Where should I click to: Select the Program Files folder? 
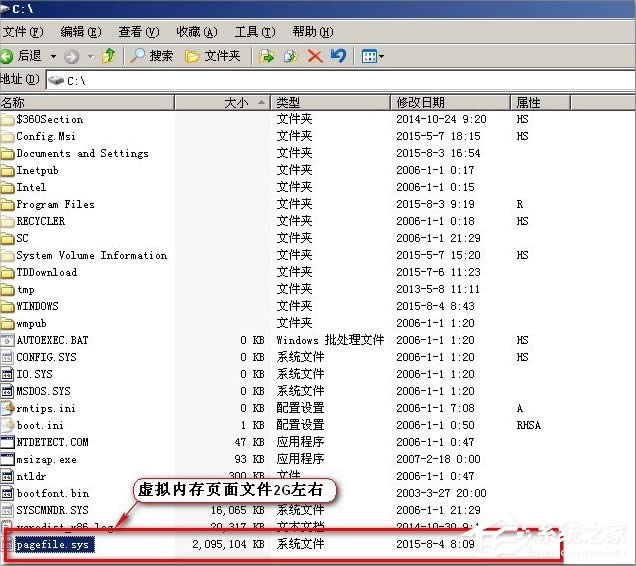point(55,204)
